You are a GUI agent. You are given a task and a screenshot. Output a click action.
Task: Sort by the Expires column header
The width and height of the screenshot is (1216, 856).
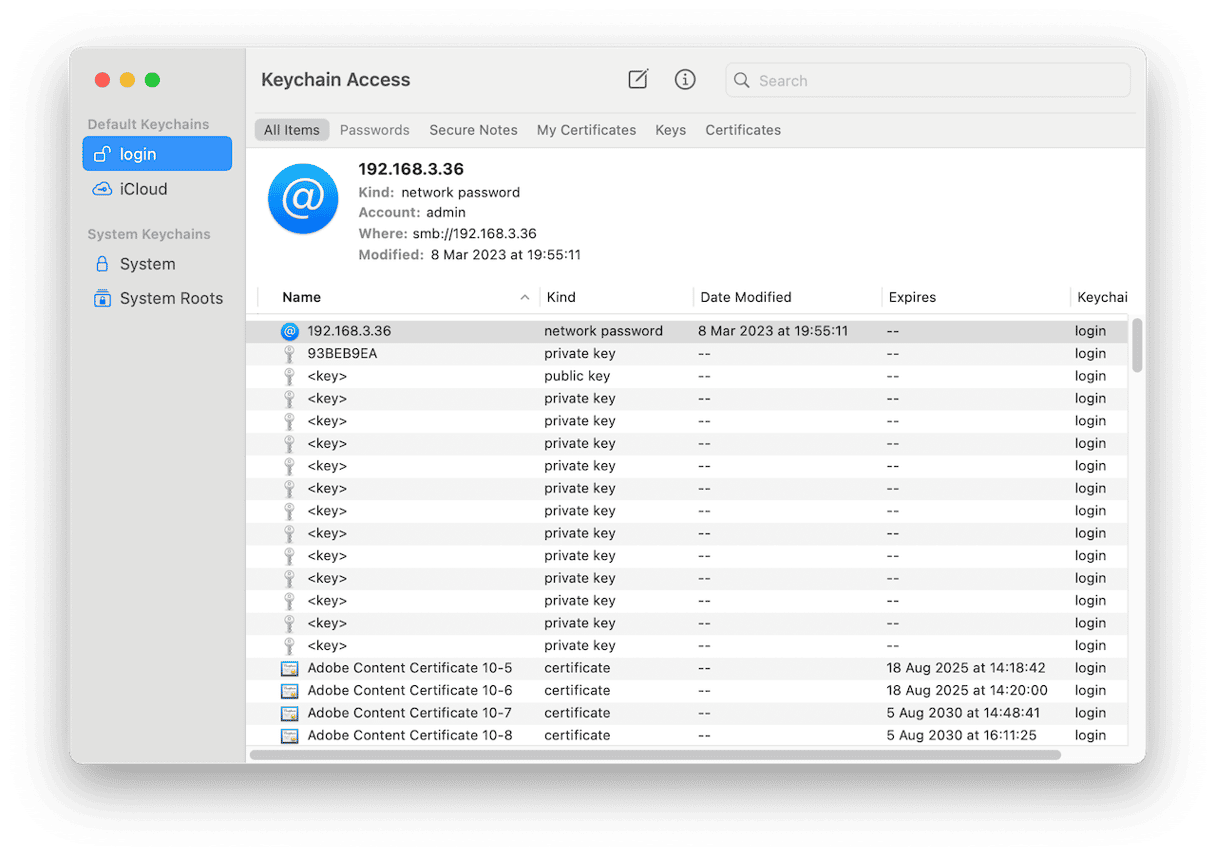[912, 297]
